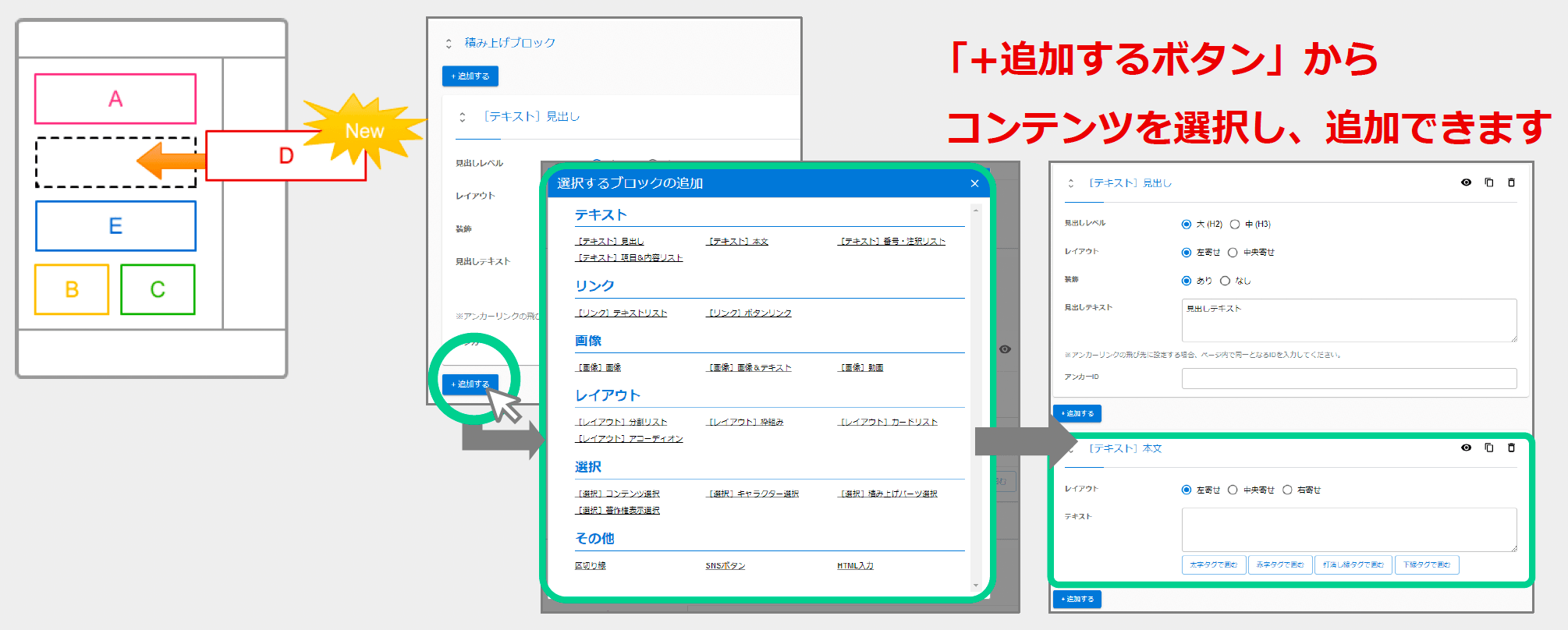Add [テキスト]番号・注釈リスト block

click(x=892, y=242)
